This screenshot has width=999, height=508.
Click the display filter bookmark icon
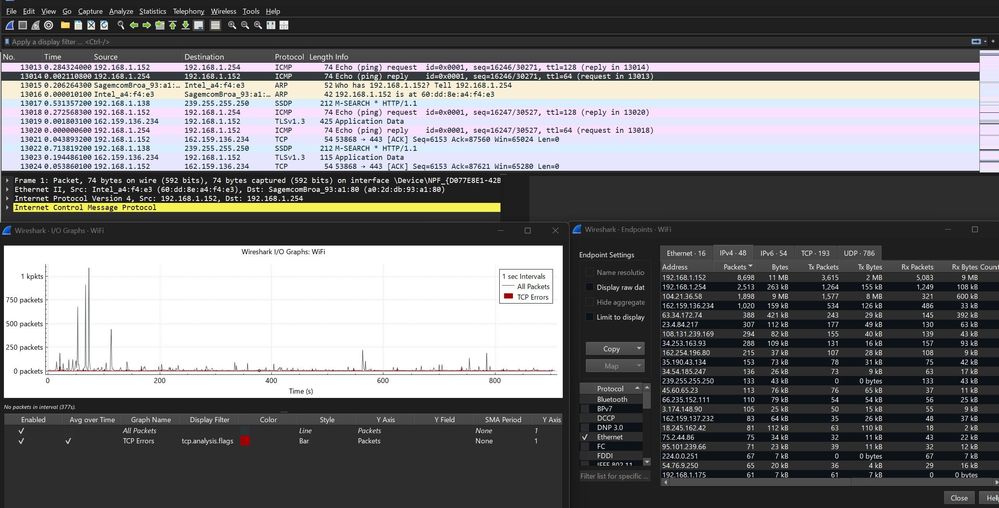[7, 41]
